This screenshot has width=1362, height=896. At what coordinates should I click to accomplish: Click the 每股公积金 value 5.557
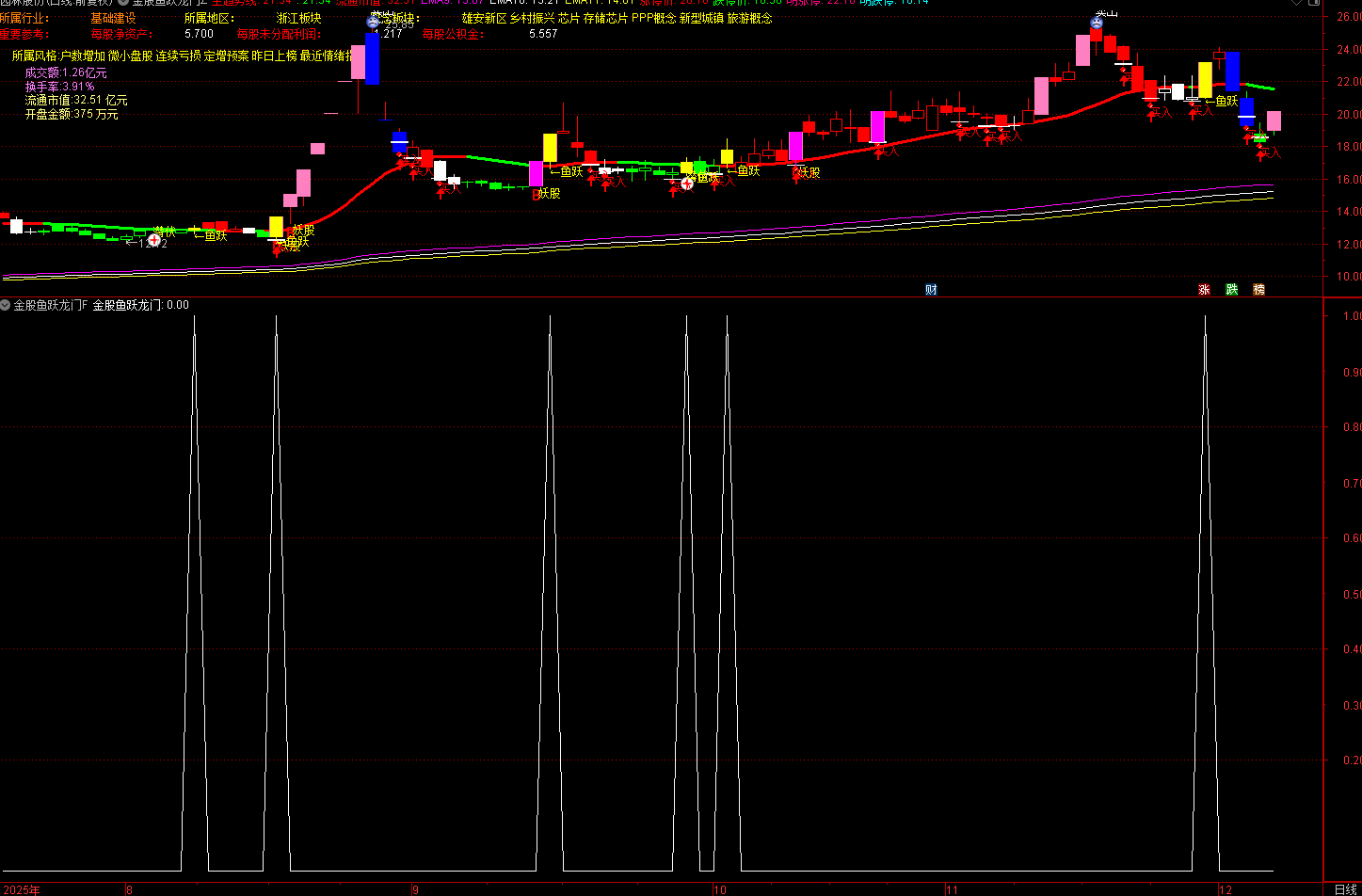coord(543,34)
